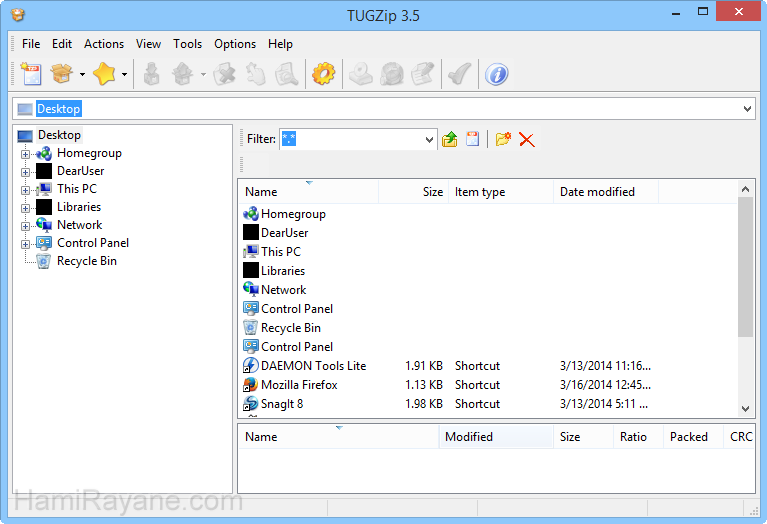Open the Desktop address bar dropdown
The width and height of the screenshot is (767, 524).
tap(747, 109)
